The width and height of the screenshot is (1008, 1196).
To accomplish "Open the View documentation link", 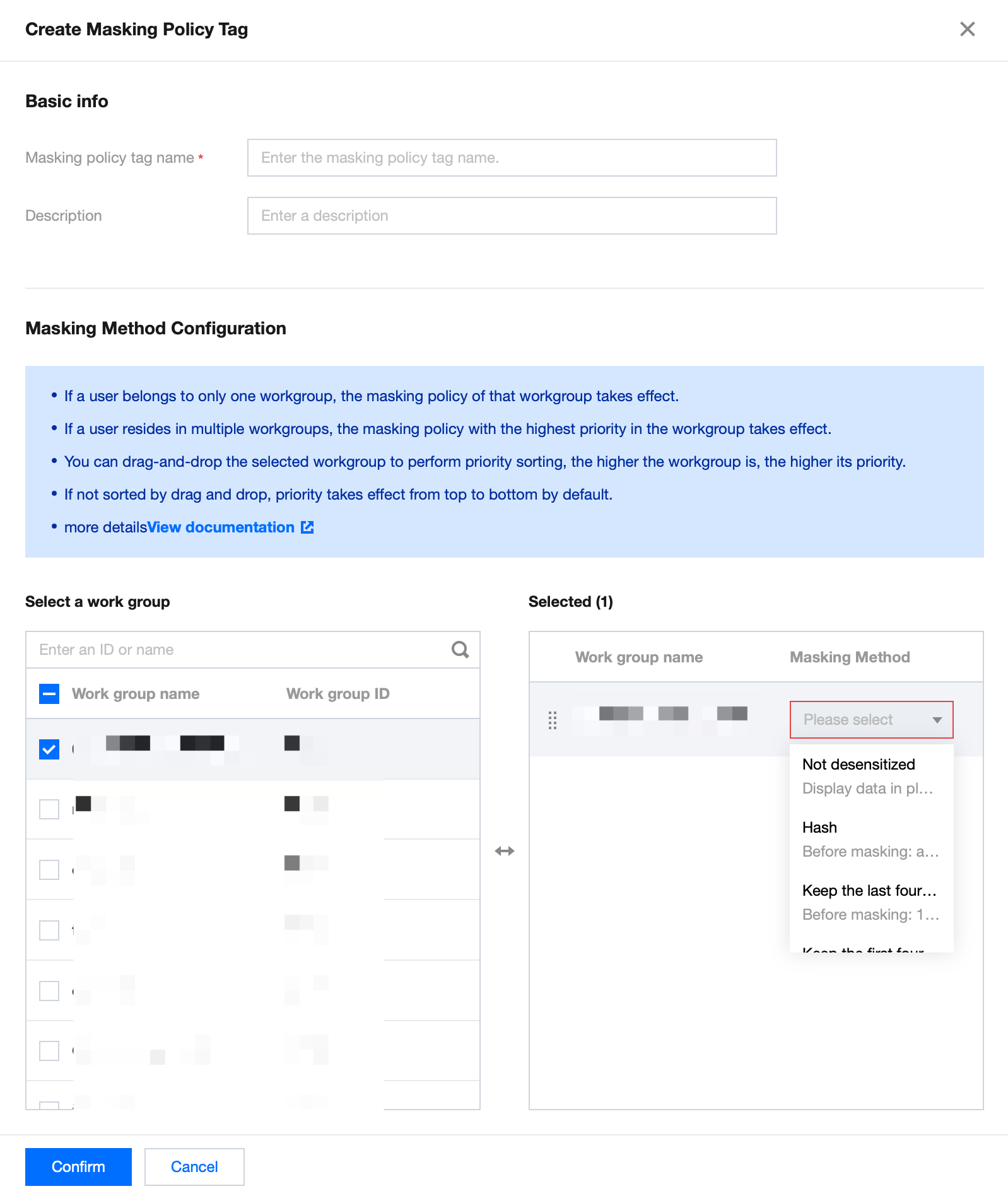I will (x=221, y=527).
